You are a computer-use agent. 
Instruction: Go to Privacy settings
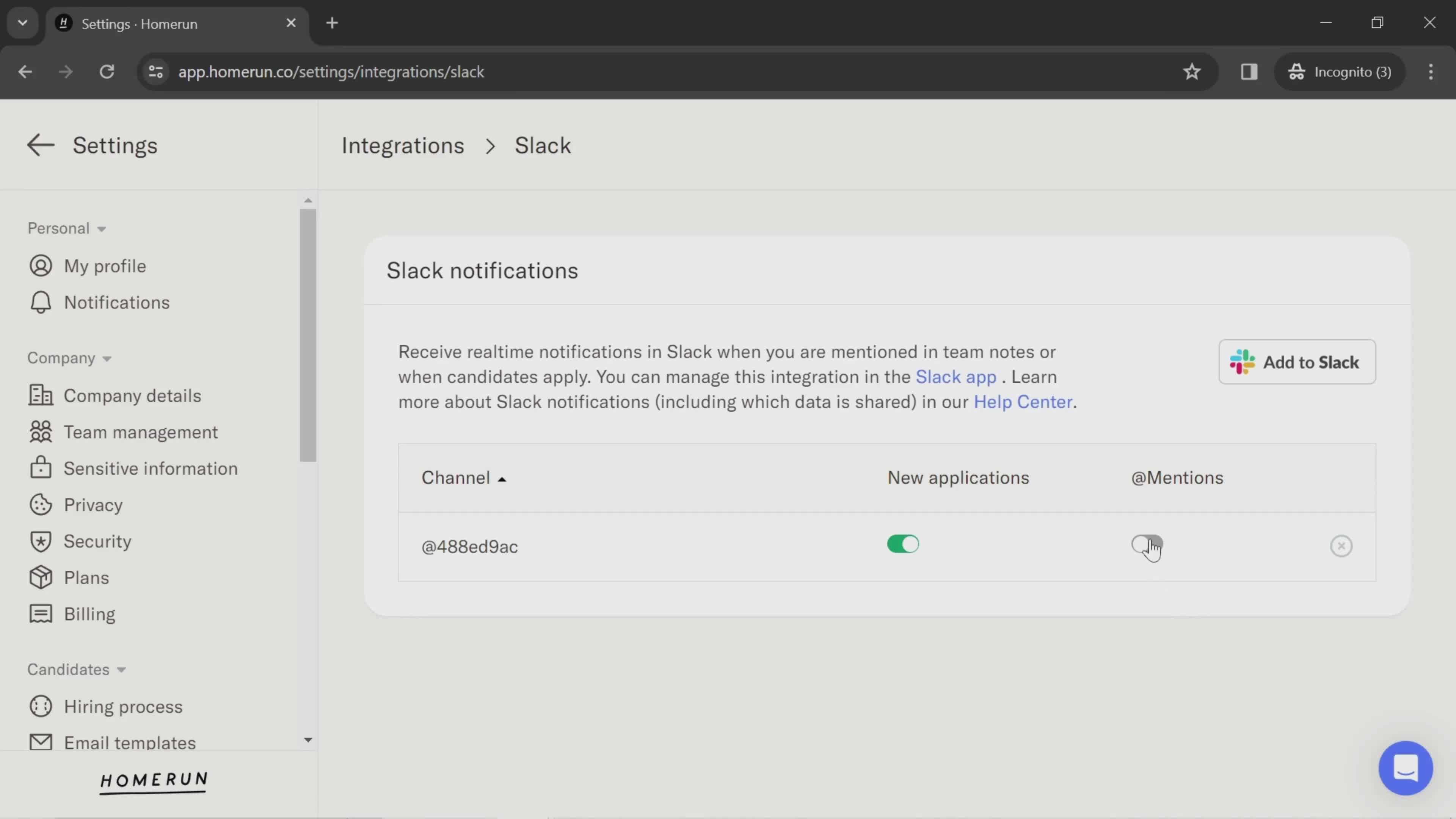pos(93,505)
